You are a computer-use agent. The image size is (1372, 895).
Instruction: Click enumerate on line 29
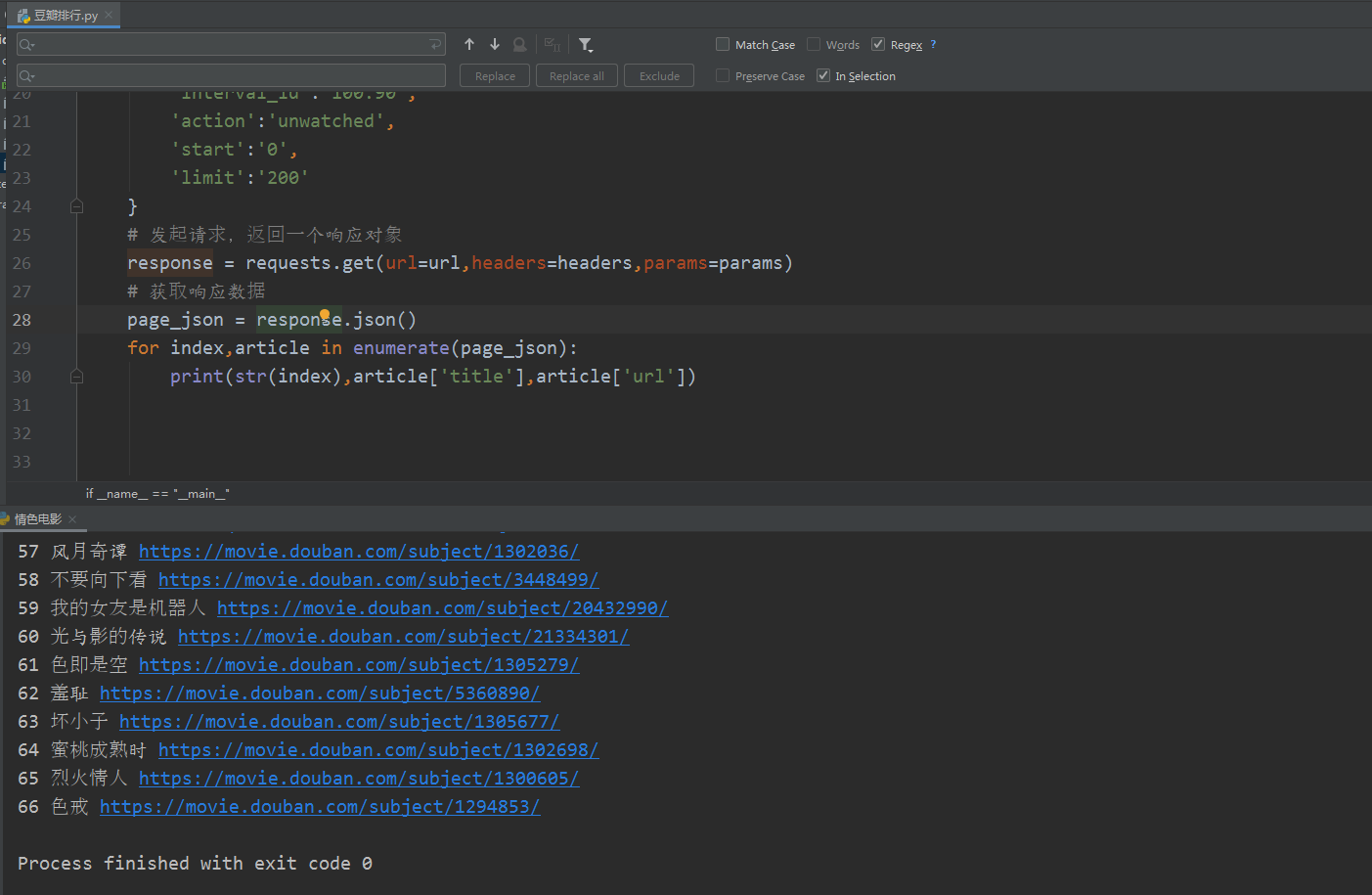tap(401, 348)
